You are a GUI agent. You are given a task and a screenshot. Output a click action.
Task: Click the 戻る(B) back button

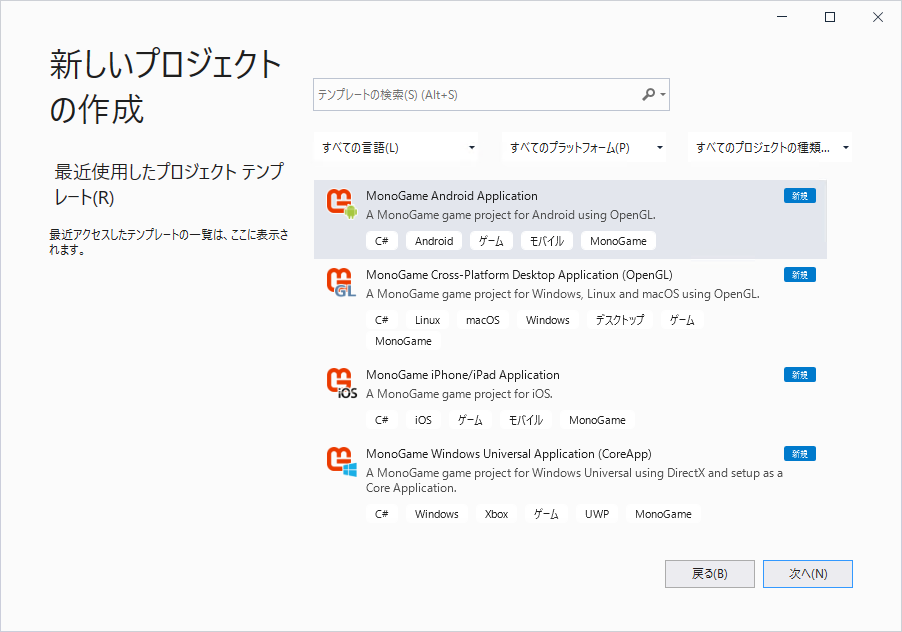710,574
